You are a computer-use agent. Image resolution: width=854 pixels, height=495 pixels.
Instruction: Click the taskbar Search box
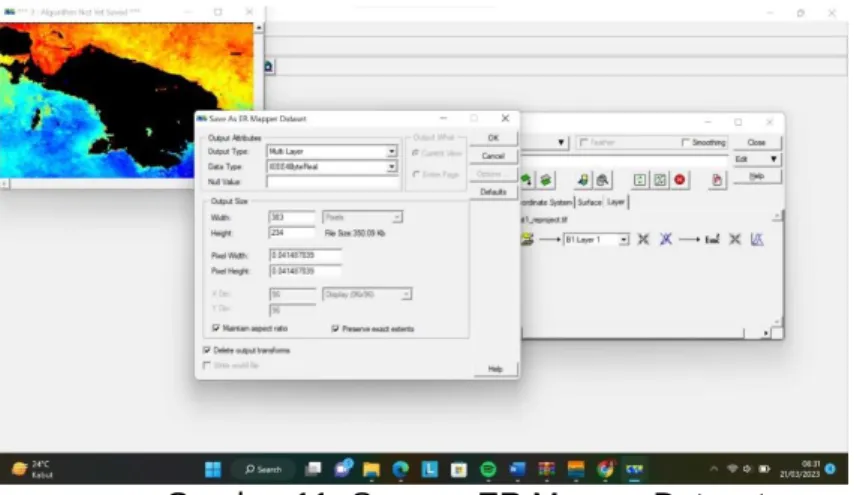(x=264, y=469)
